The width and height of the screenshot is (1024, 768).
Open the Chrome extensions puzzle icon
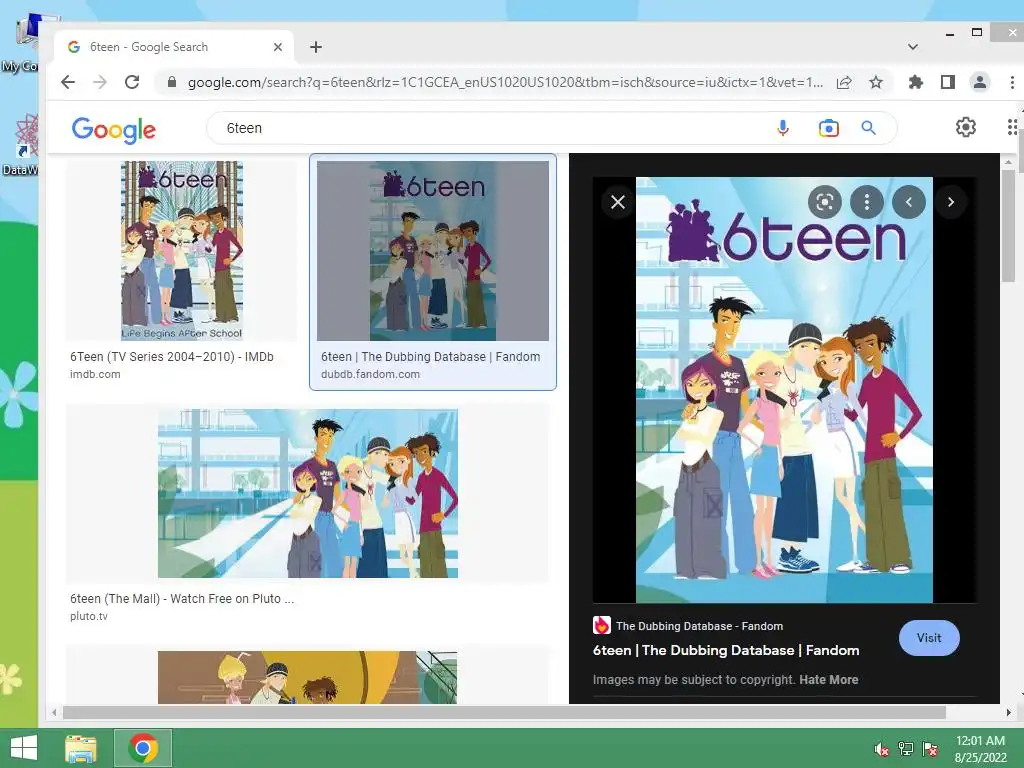pos(916,82)
